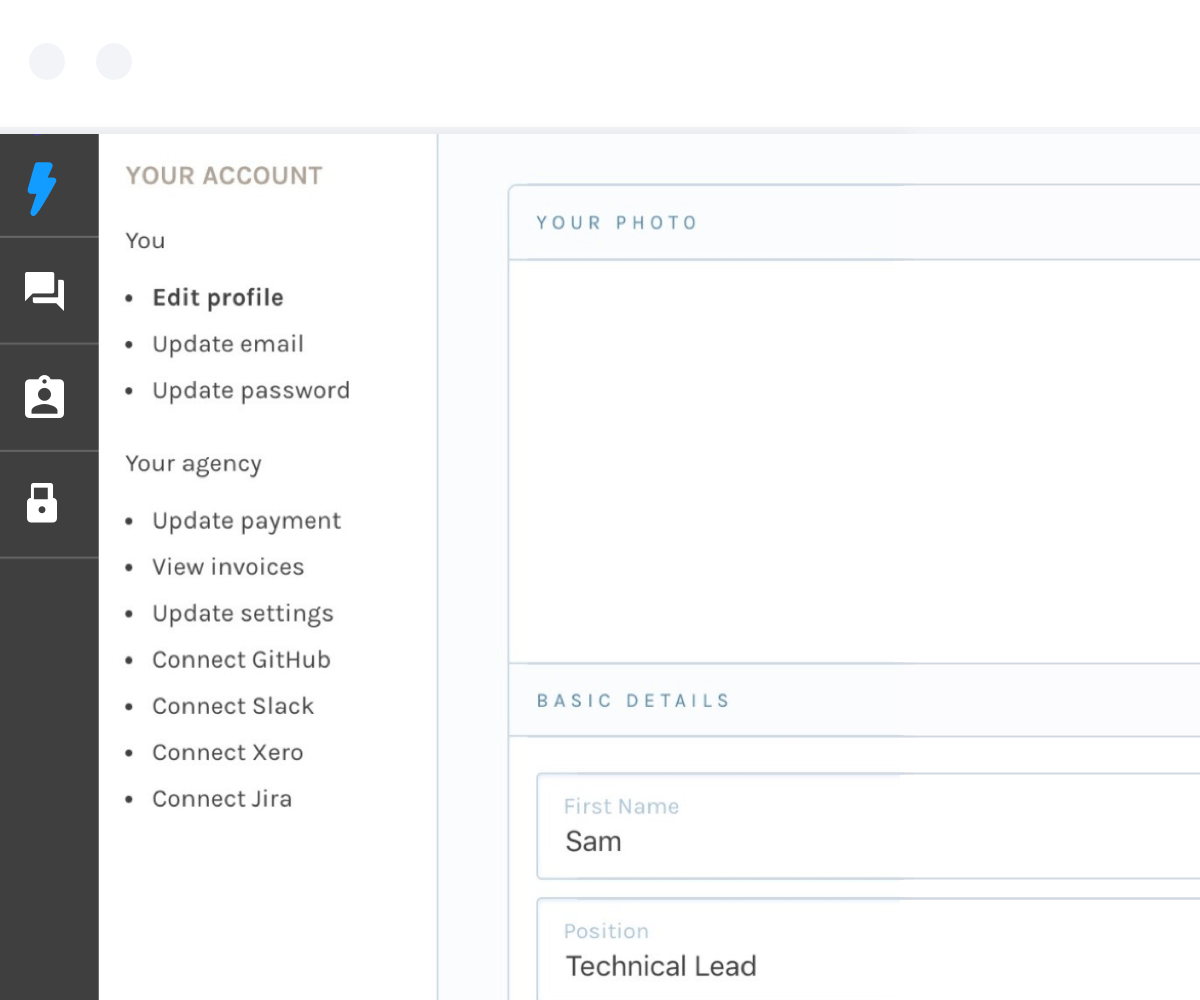Go to Update settings

(243, 614)
